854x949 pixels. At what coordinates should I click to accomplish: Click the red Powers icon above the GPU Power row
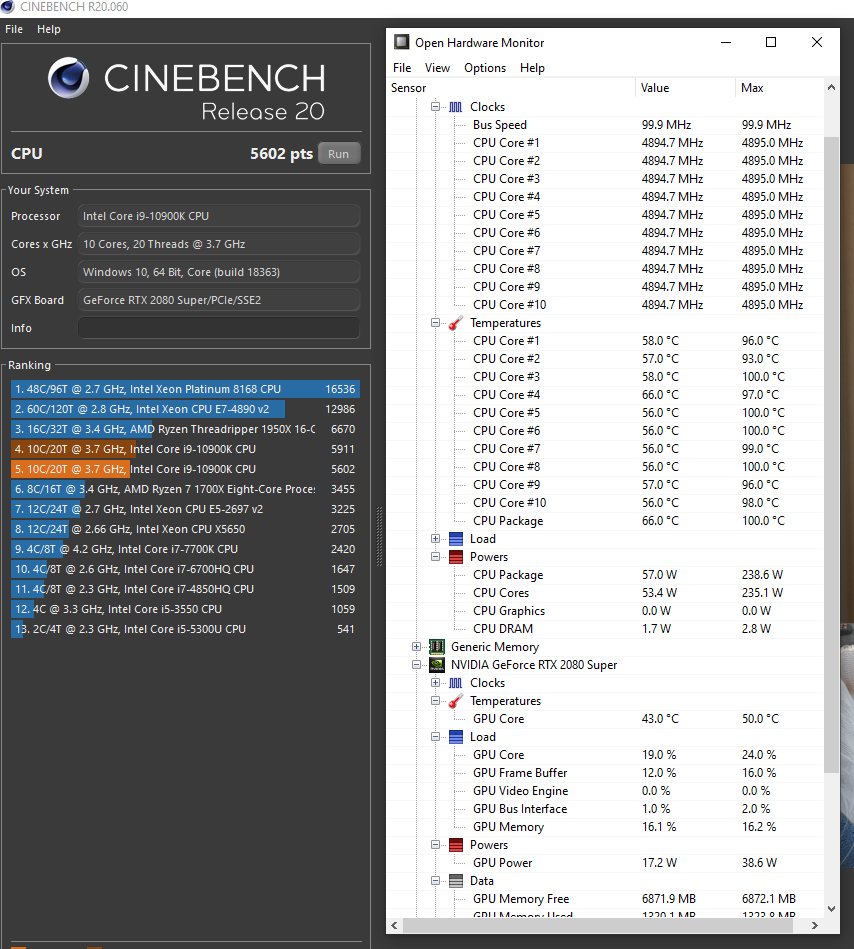click(456, 846)
